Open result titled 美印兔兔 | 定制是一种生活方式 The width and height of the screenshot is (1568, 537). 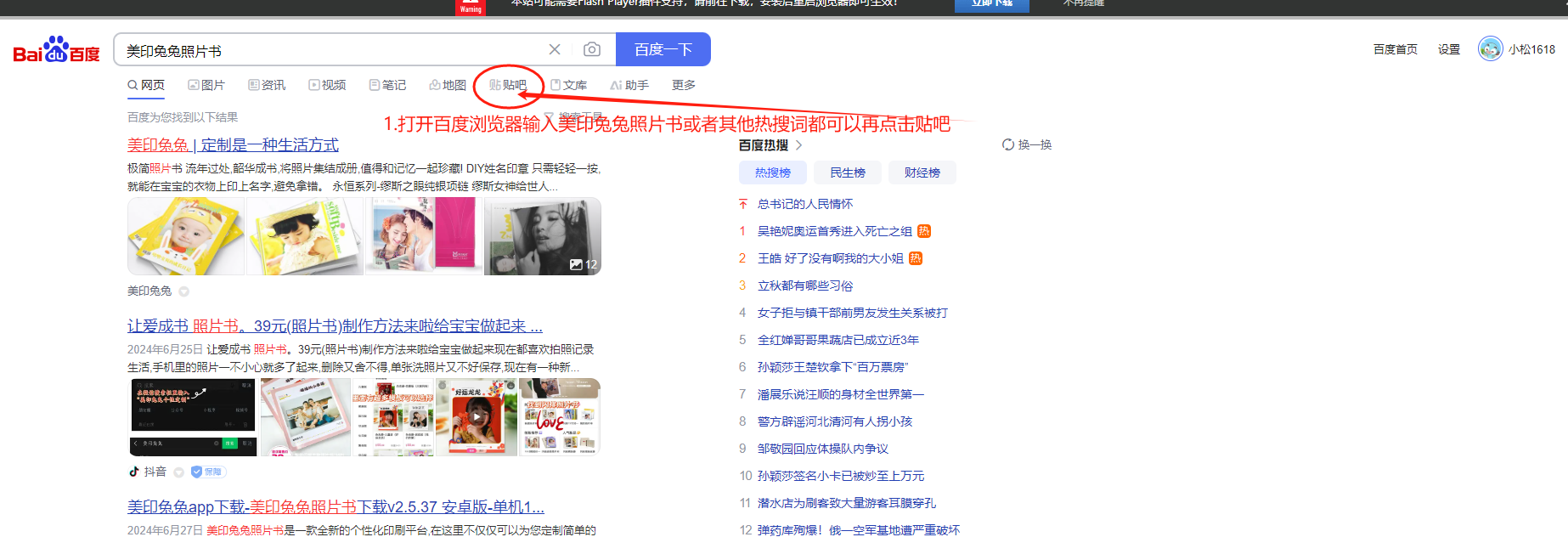(233, 145)
